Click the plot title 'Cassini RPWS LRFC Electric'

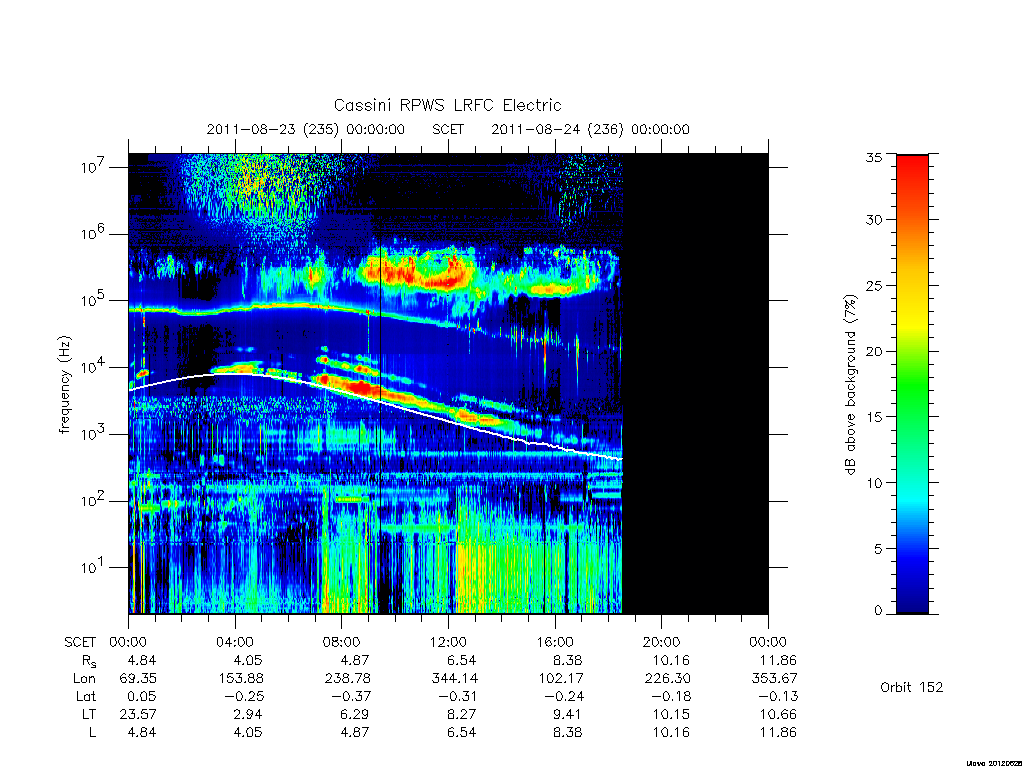(447, 105)
